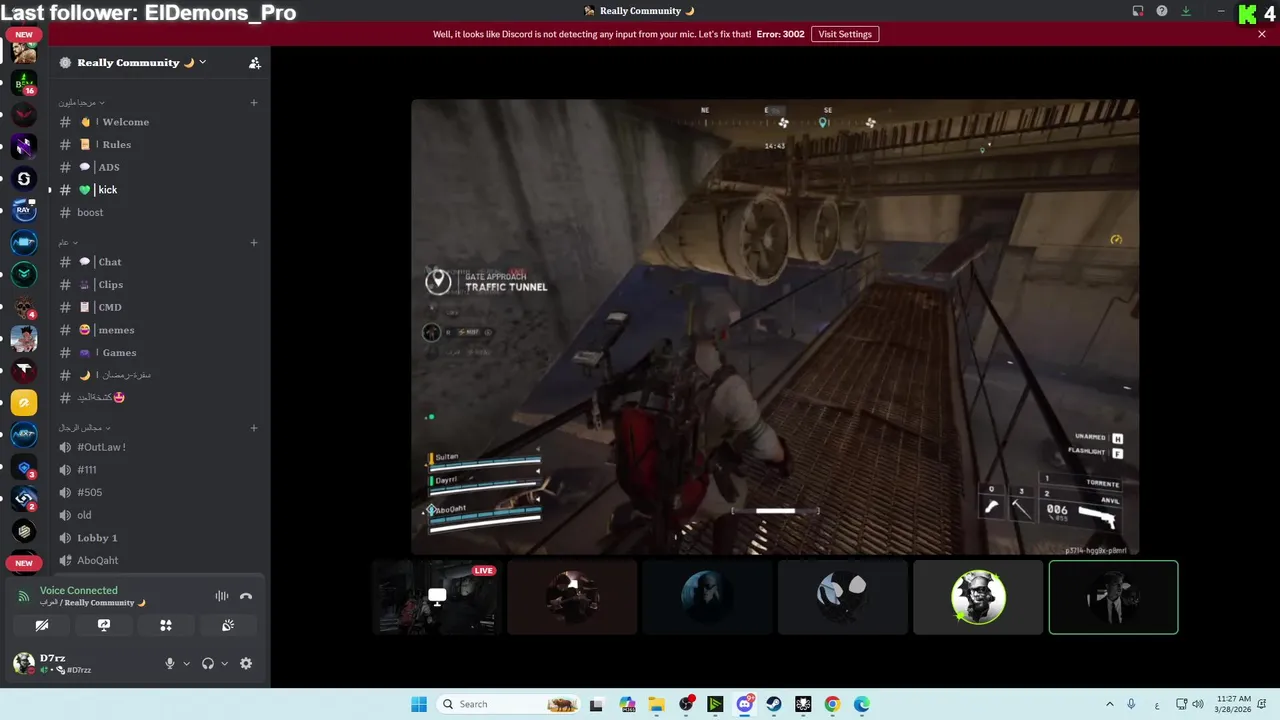The width and height of the screenshot is (1280, 720).
Task: Click the share your screen icon
Action: pyautogui.click(x=104, y=625)
